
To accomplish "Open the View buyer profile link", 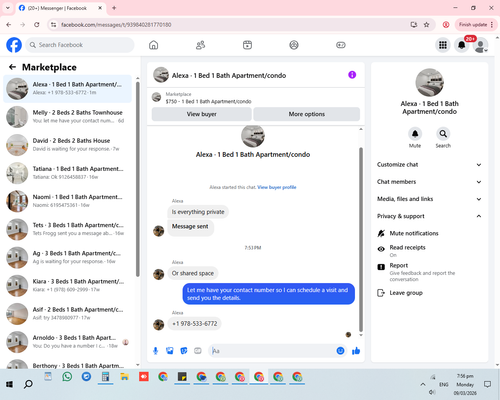I will (277, 187).
